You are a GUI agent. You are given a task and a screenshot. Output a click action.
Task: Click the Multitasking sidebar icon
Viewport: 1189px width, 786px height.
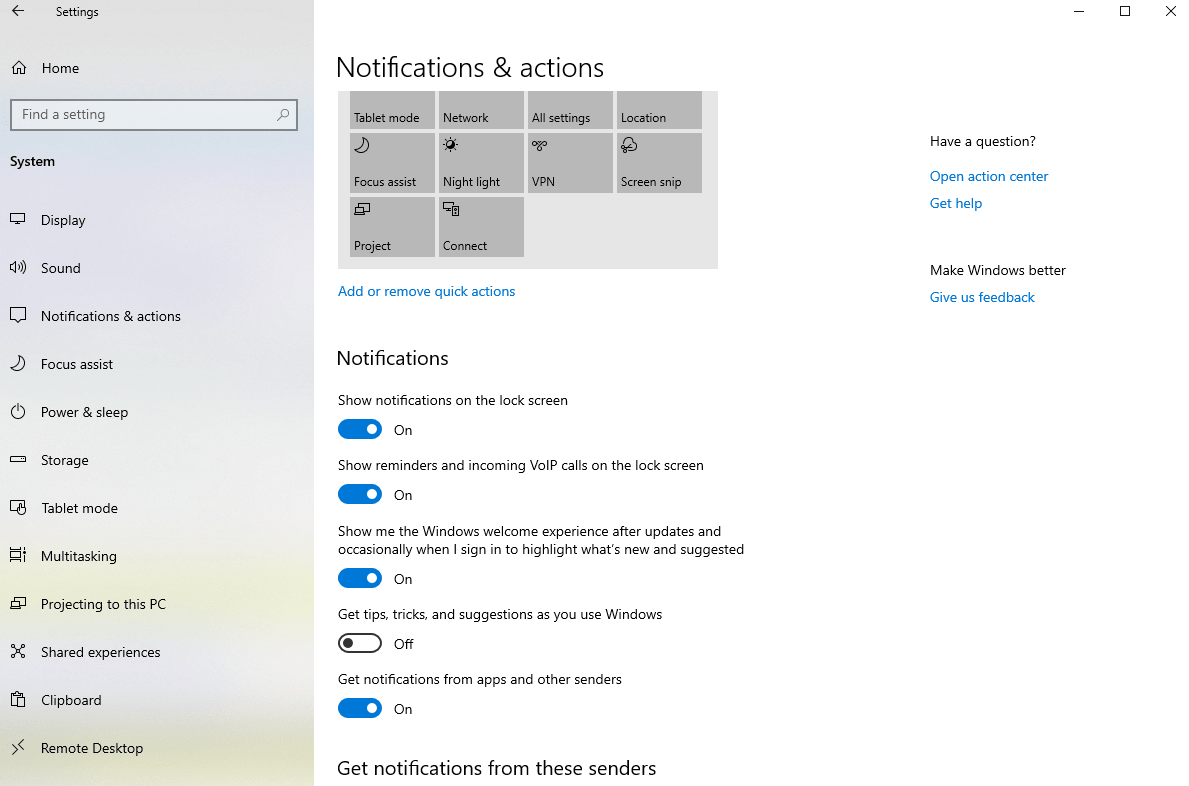[x=18, y=556]
